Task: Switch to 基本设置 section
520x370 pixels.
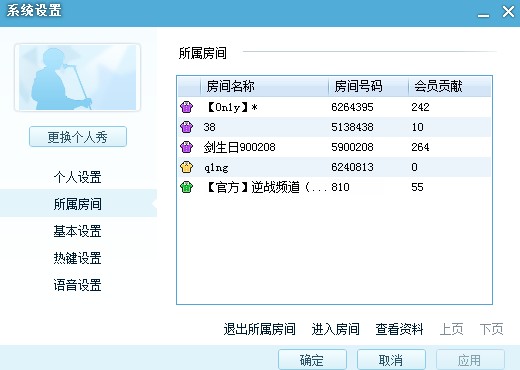Action: [x=77, y=231]
